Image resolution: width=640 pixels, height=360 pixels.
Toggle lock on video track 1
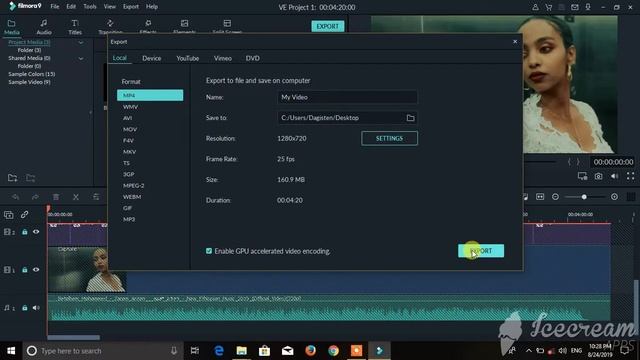tap(24, 270)
